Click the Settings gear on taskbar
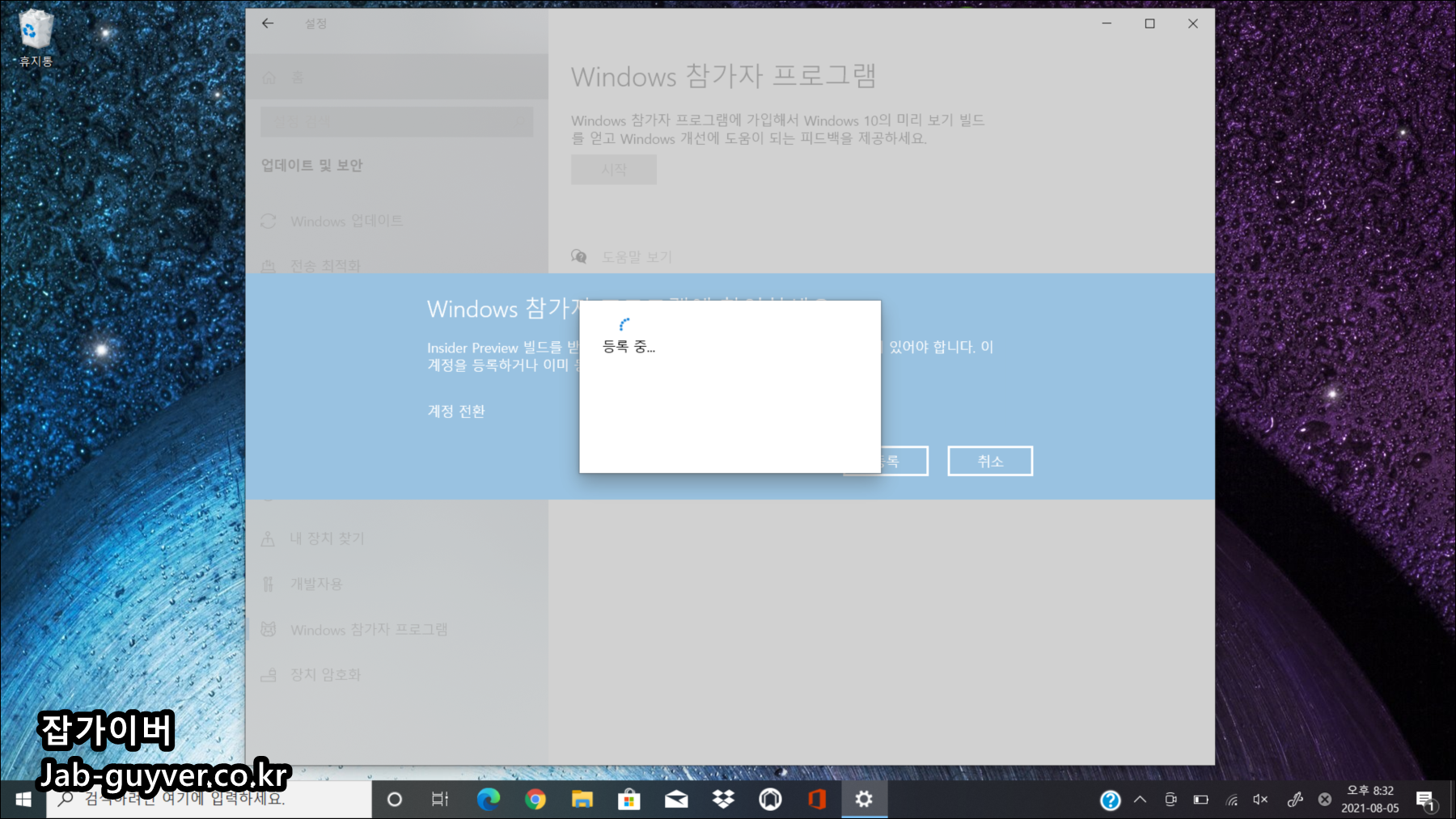 pos(864,800)
